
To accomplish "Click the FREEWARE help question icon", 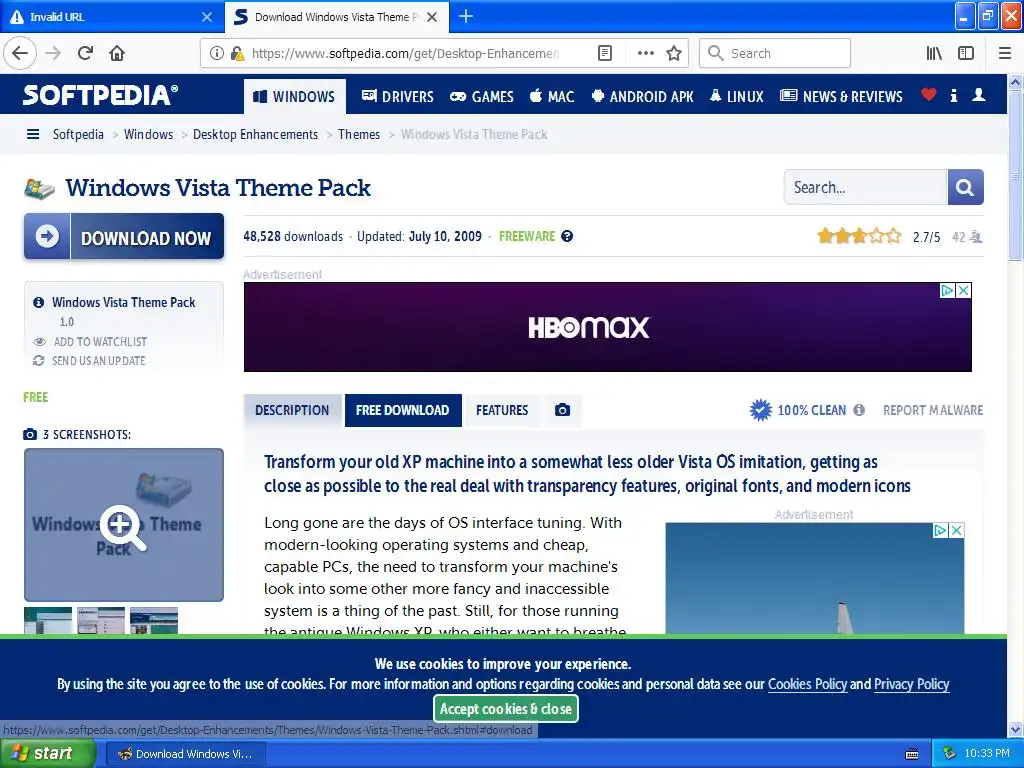I will click(567, 236).
